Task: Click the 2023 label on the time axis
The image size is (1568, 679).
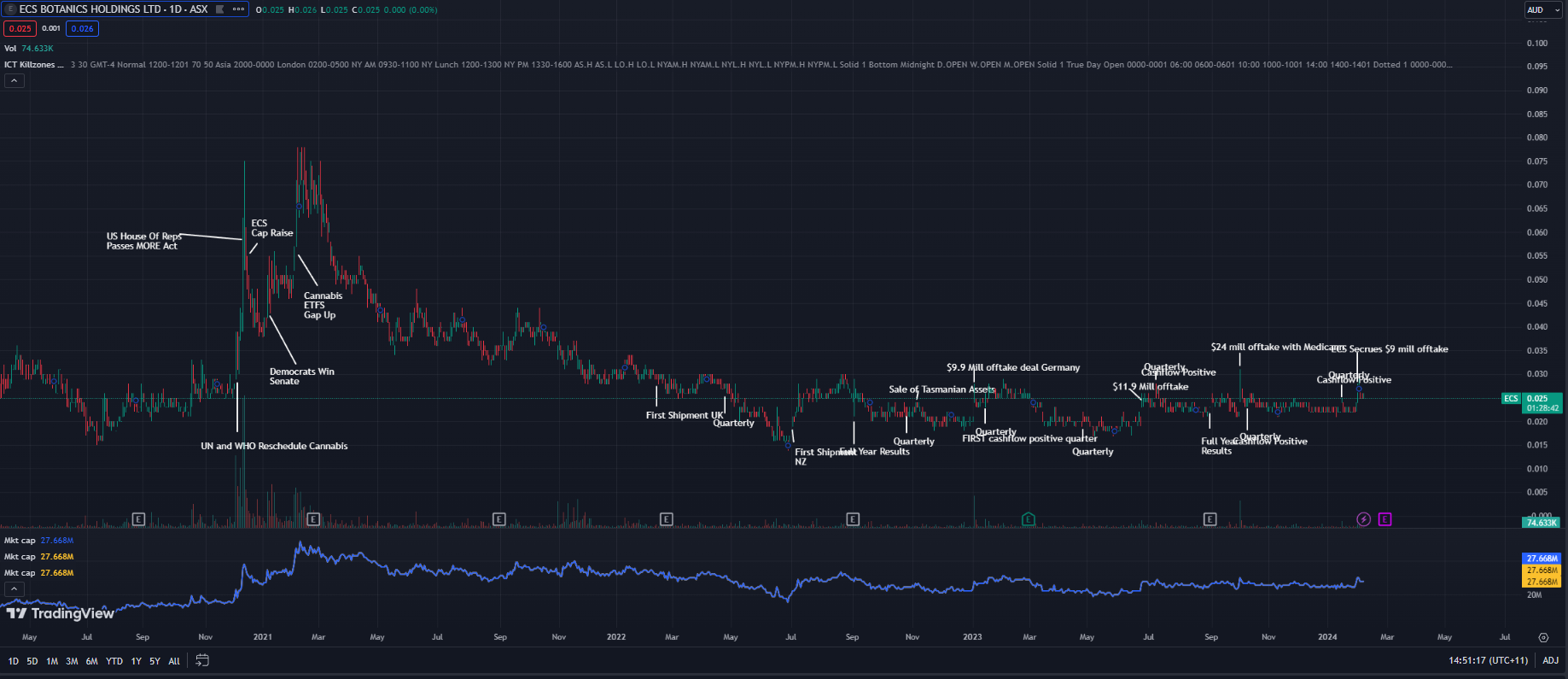Action: (972, 637)
